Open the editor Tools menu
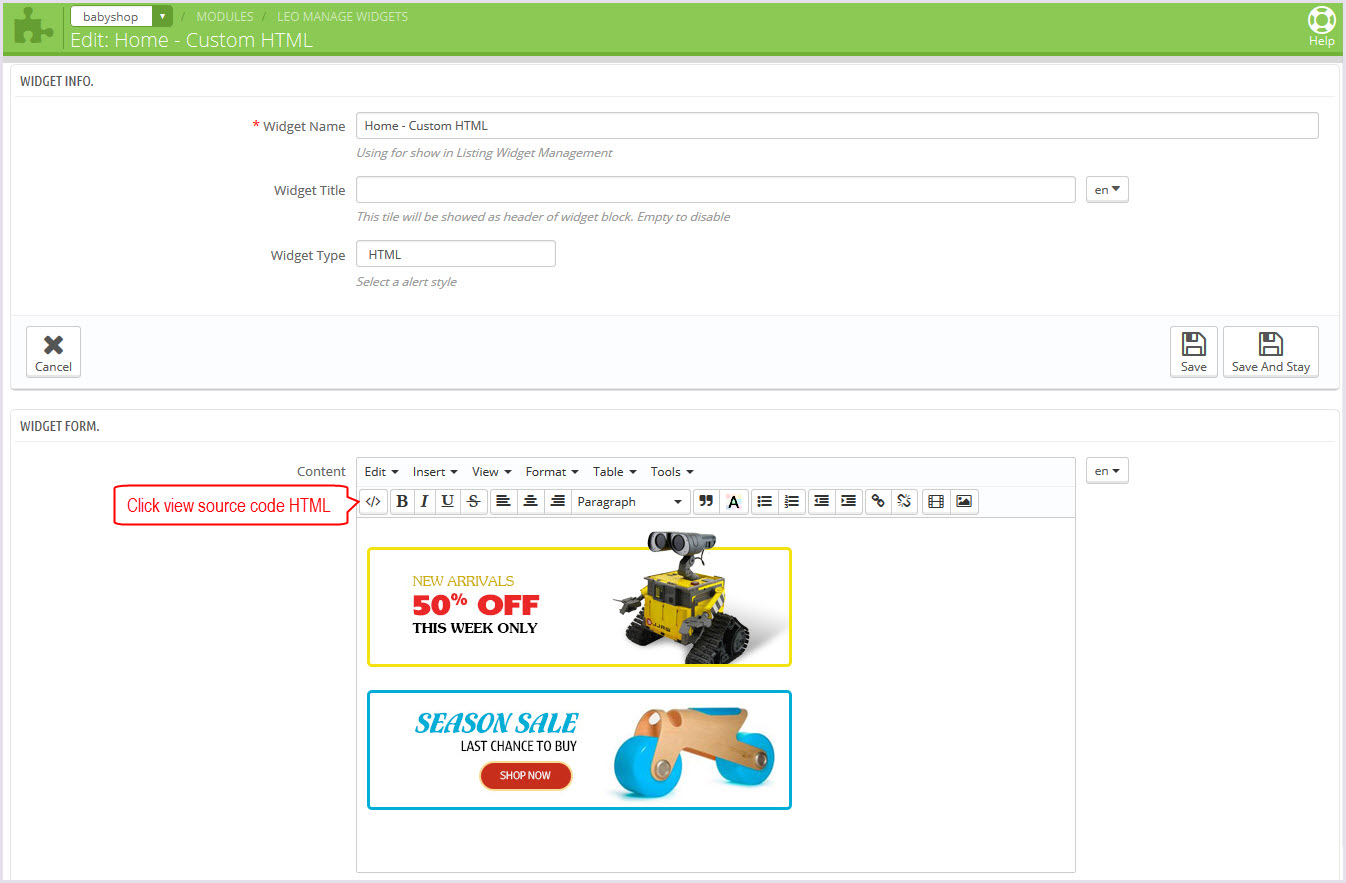The height and width of the screenshot is (883, 1346). [671, 471]
